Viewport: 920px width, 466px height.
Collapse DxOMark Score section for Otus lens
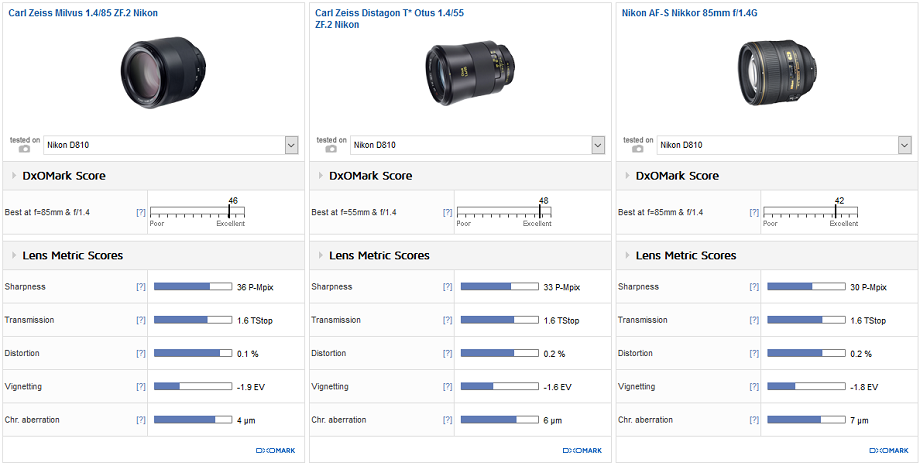point(320,175)
